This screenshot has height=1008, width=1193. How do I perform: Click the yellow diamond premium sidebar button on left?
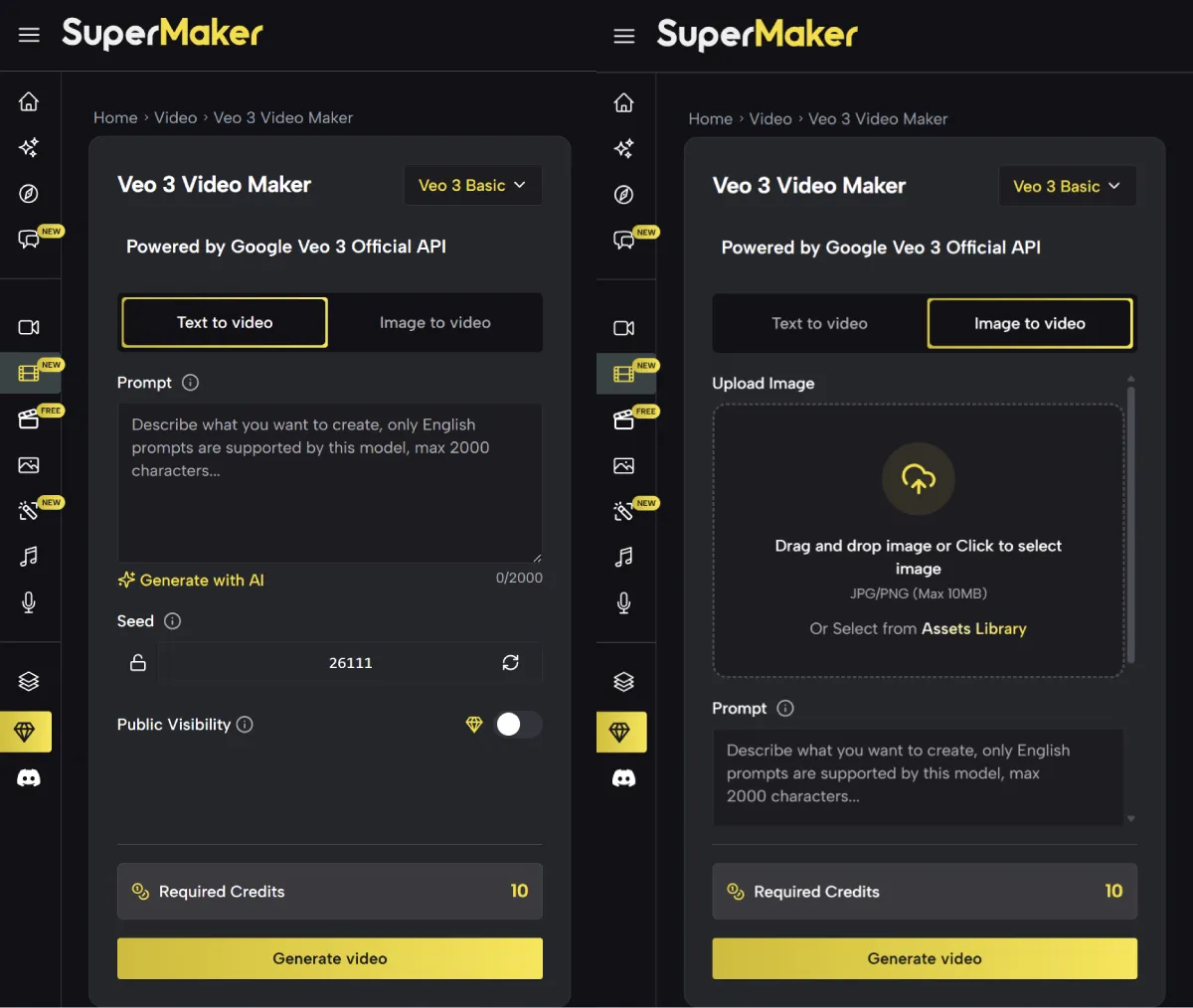26,732
